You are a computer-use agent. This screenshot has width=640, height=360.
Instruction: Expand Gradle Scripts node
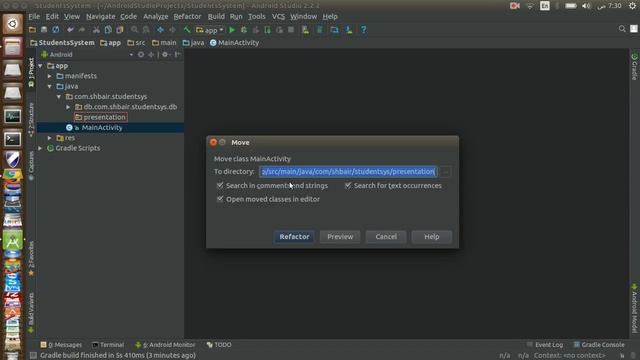coord(40,148)
